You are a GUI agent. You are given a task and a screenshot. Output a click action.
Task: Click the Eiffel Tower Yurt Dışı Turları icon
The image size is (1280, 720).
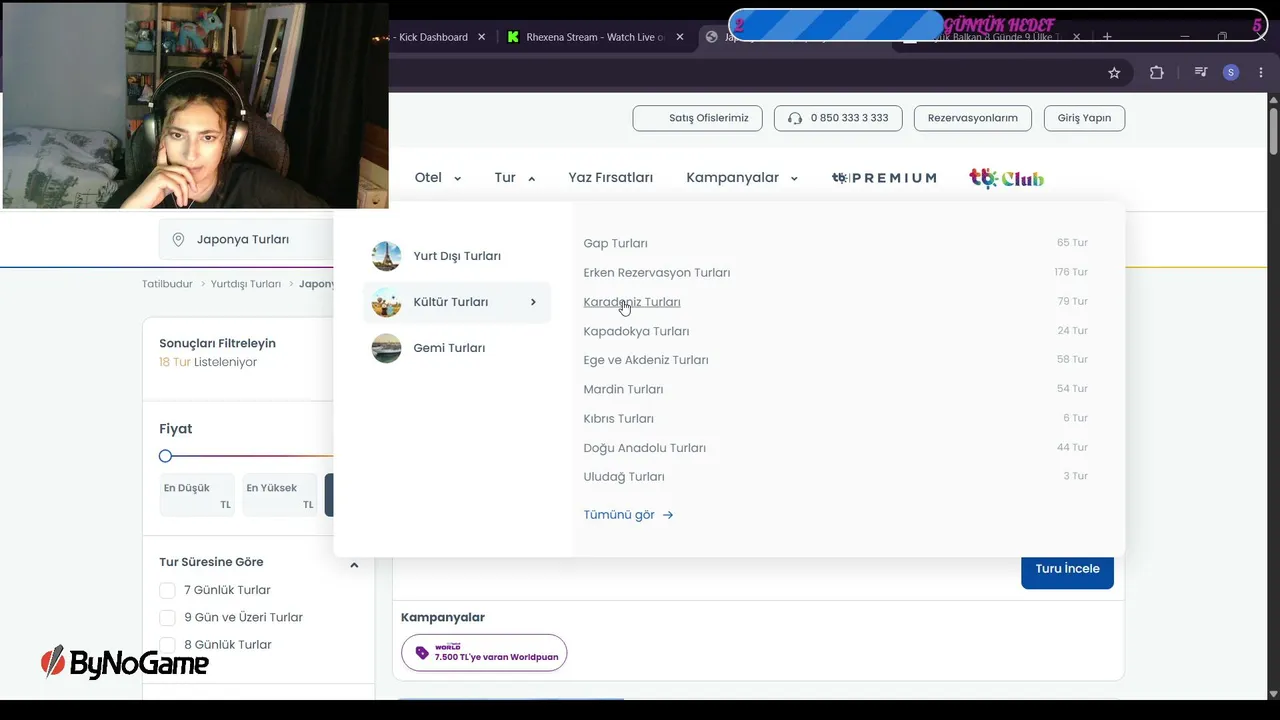386,256
